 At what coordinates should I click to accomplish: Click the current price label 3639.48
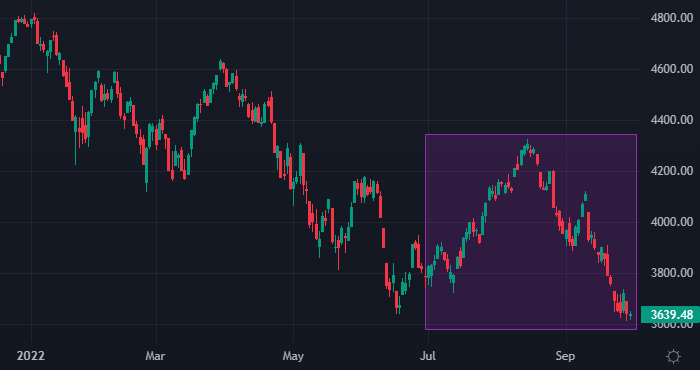point(671,315)
